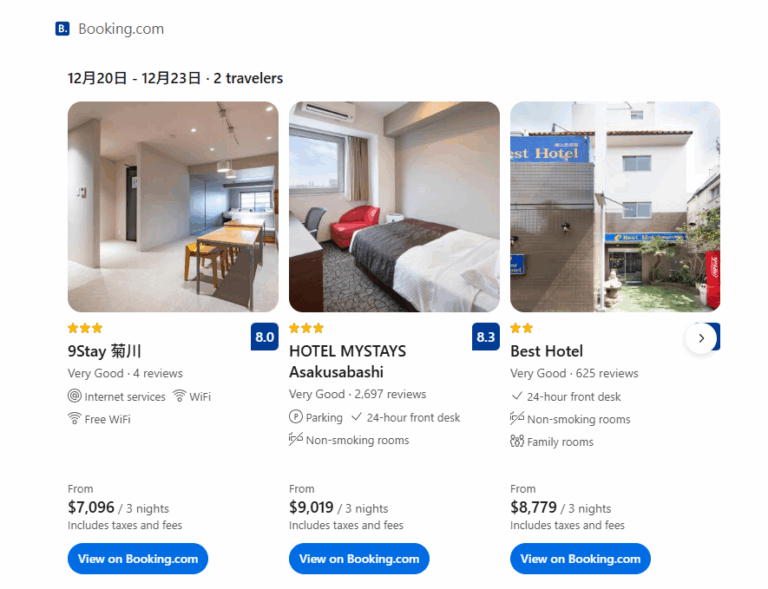Click the Parking icon under HOTEL MYSTAYS

pos(296,417)
